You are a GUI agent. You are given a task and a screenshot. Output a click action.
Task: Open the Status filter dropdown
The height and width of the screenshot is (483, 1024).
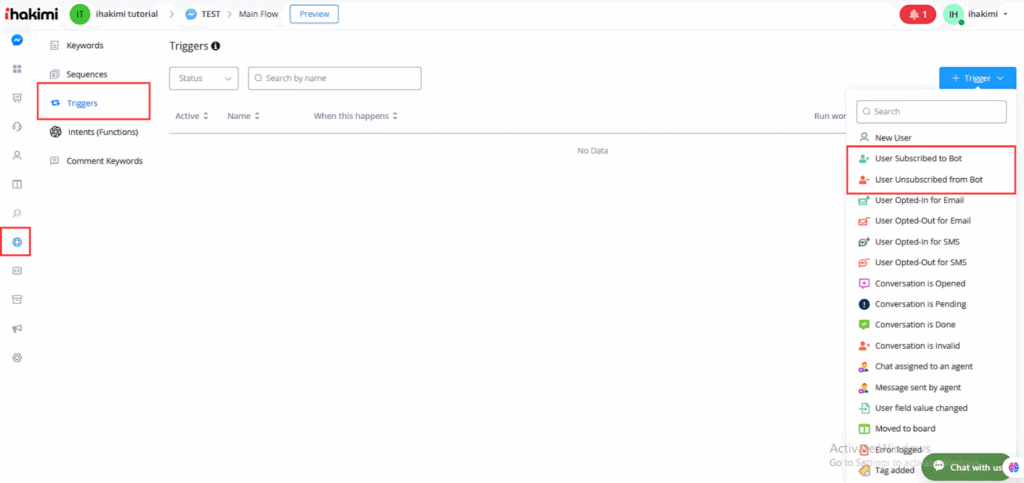pyautogui.click(x=203, y=78)
